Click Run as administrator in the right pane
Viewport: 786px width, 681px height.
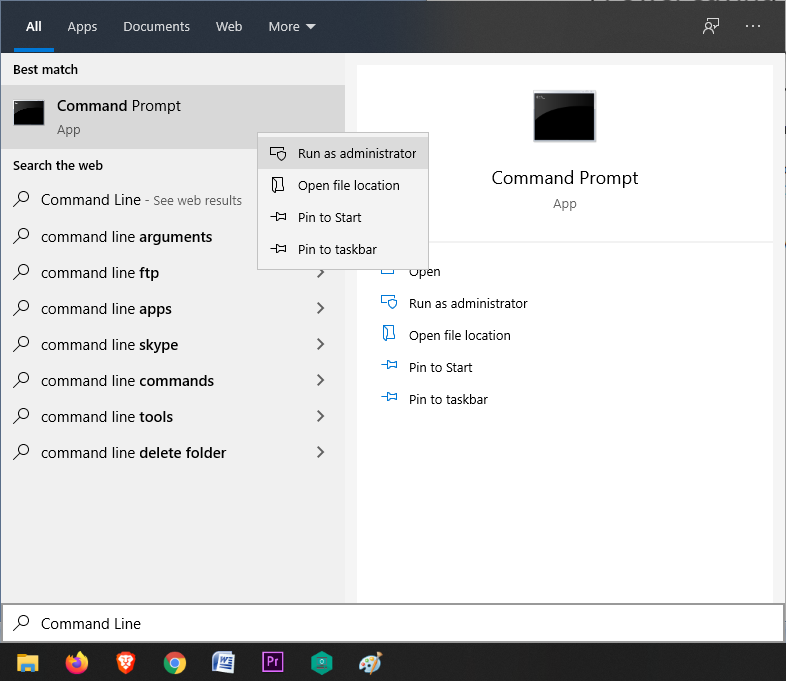pos(468,304)
